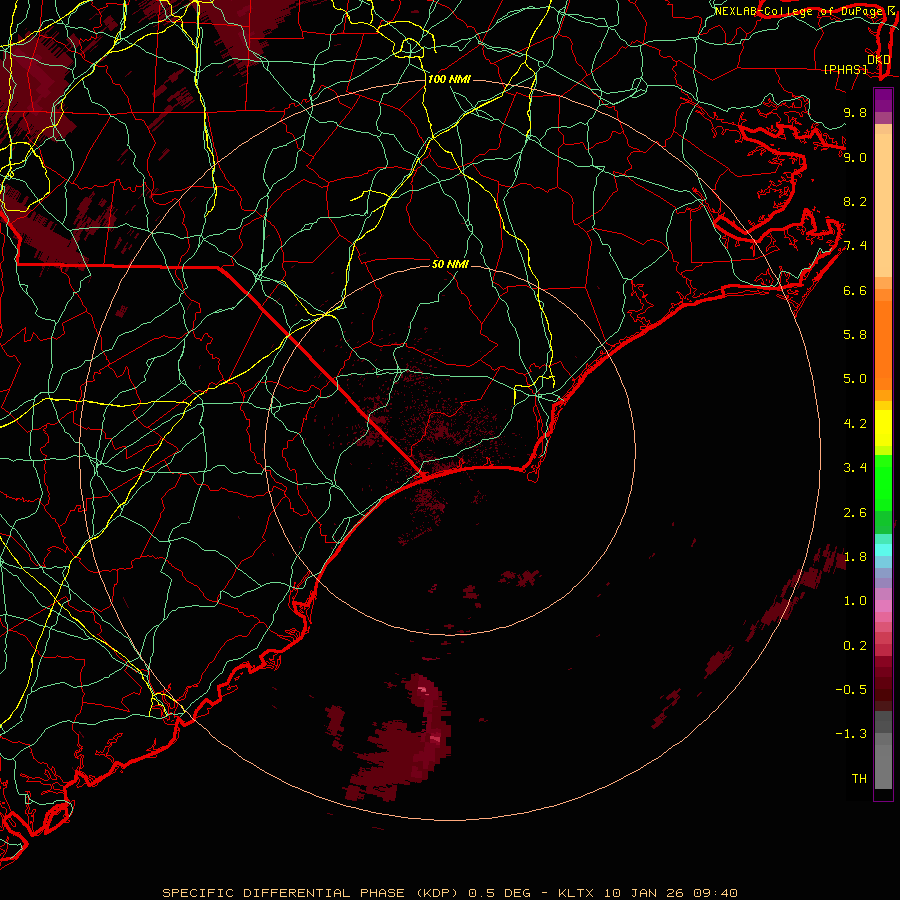Select the 1.8 scale value
900x900 pixels.
(855, 557)
